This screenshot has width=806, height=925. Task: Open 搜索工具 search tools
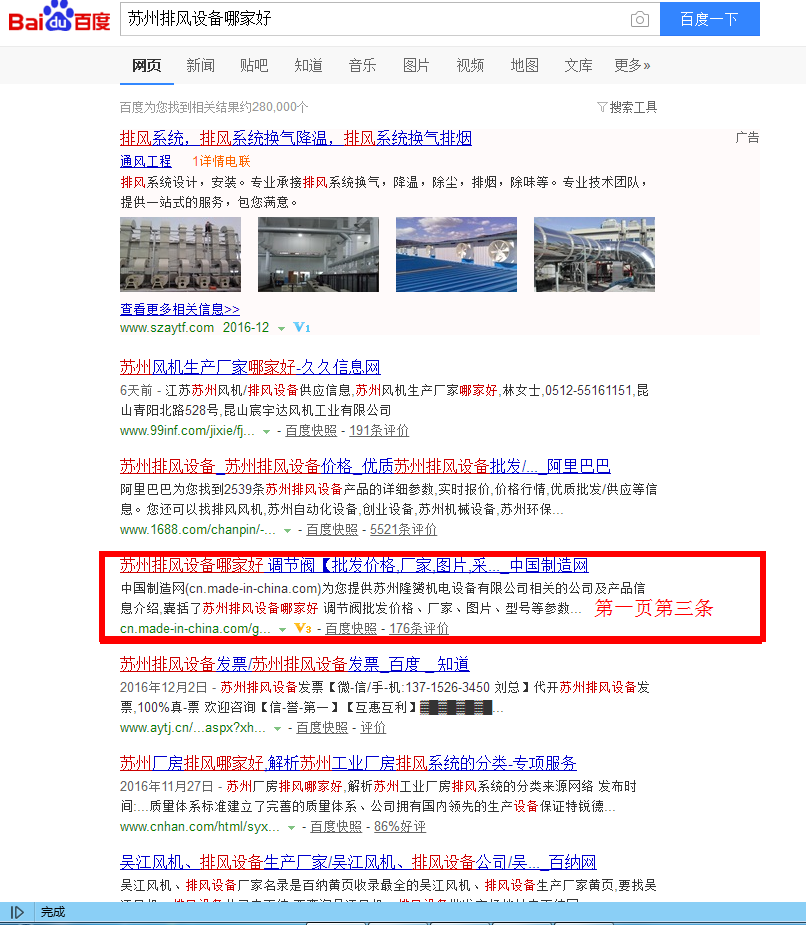coord(633,107)
